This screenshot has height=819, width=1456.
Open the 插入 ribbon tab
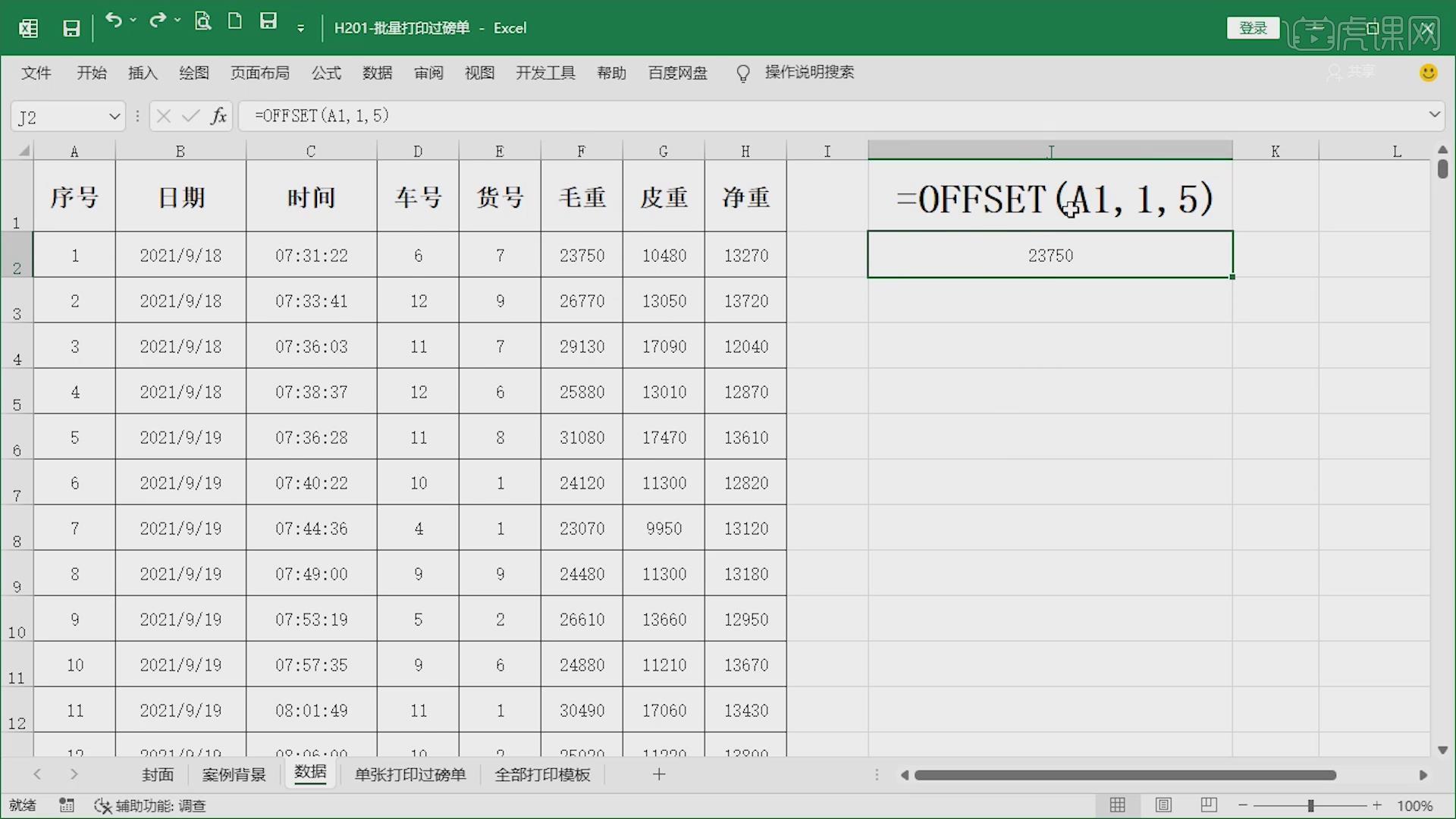tap(143, 73)
